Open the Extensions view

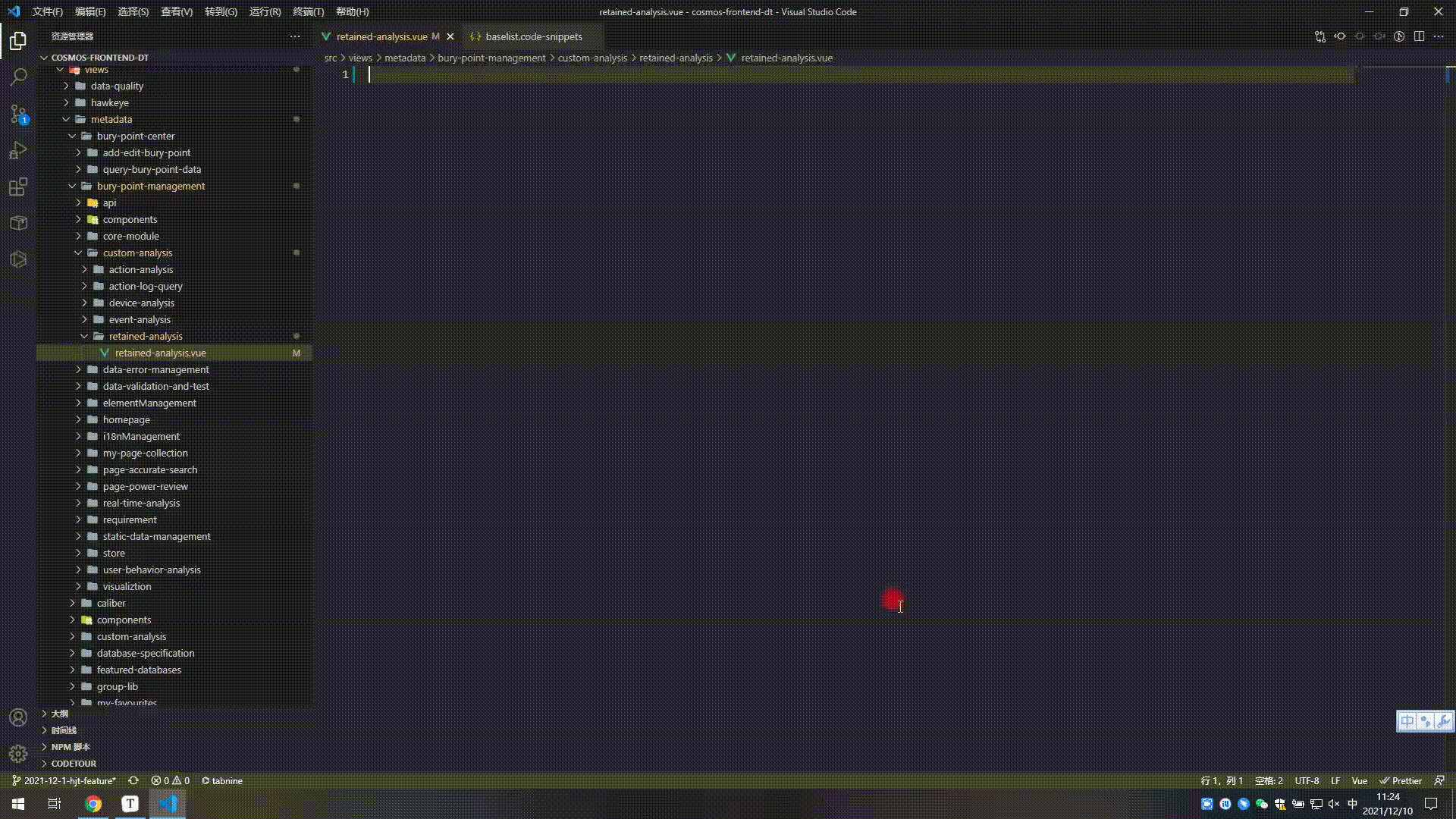pos(18,187)
